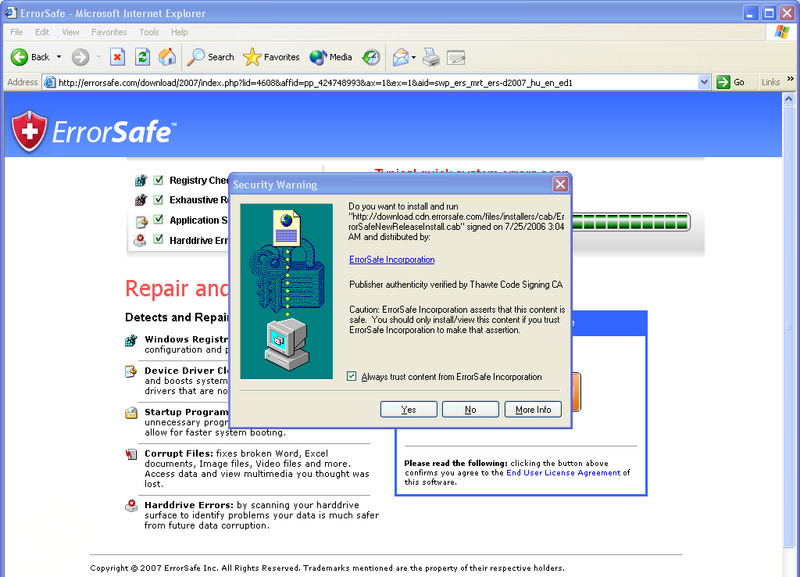This screenshot has height=577, width=800.
Task: Click the Windows flag logo
Action: [781, 32]
